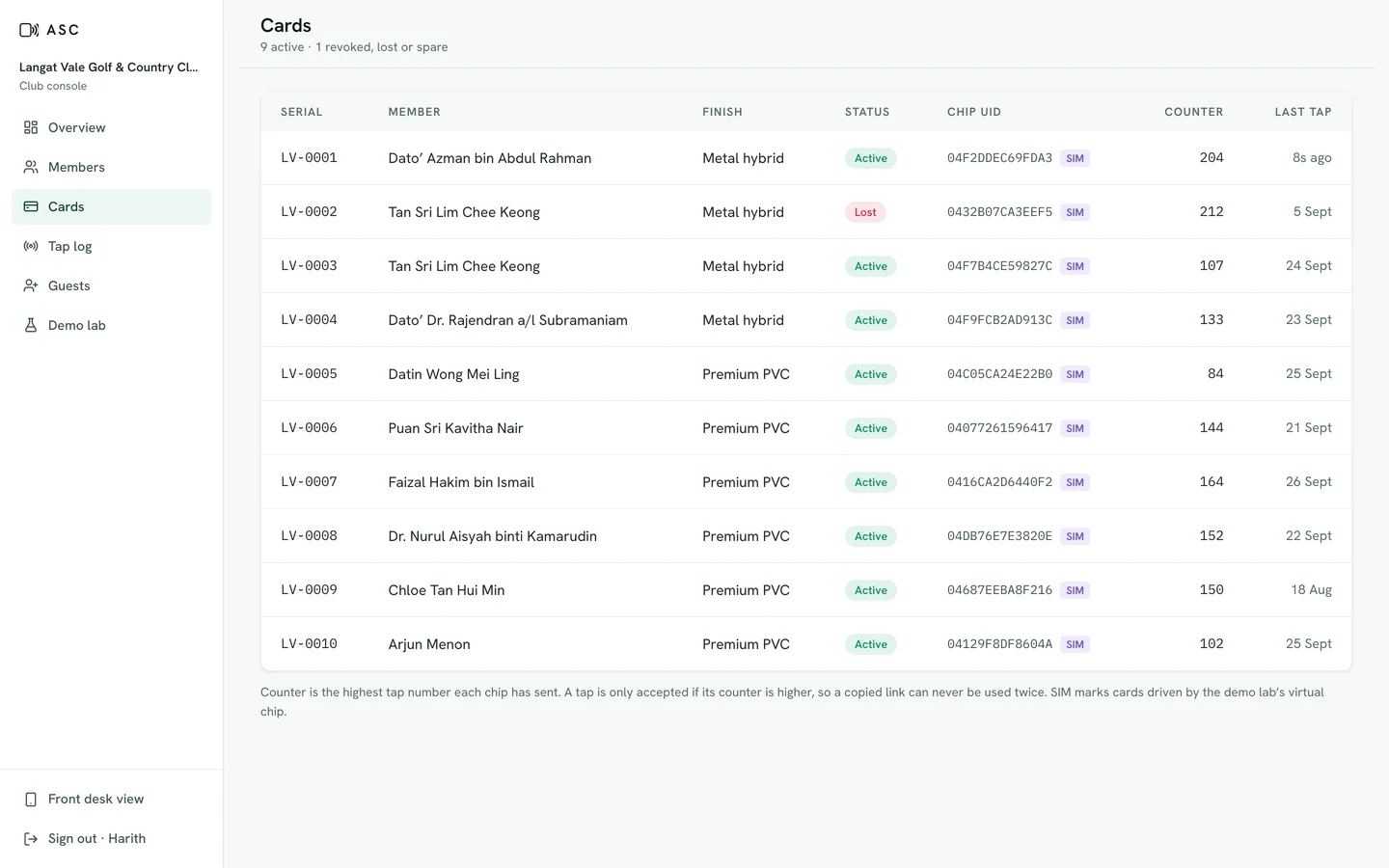Click chip UID 04F9FCB2AD913C
This screenshot has width=1389, height=868.
pyautogui.click(x=999, y=320)
